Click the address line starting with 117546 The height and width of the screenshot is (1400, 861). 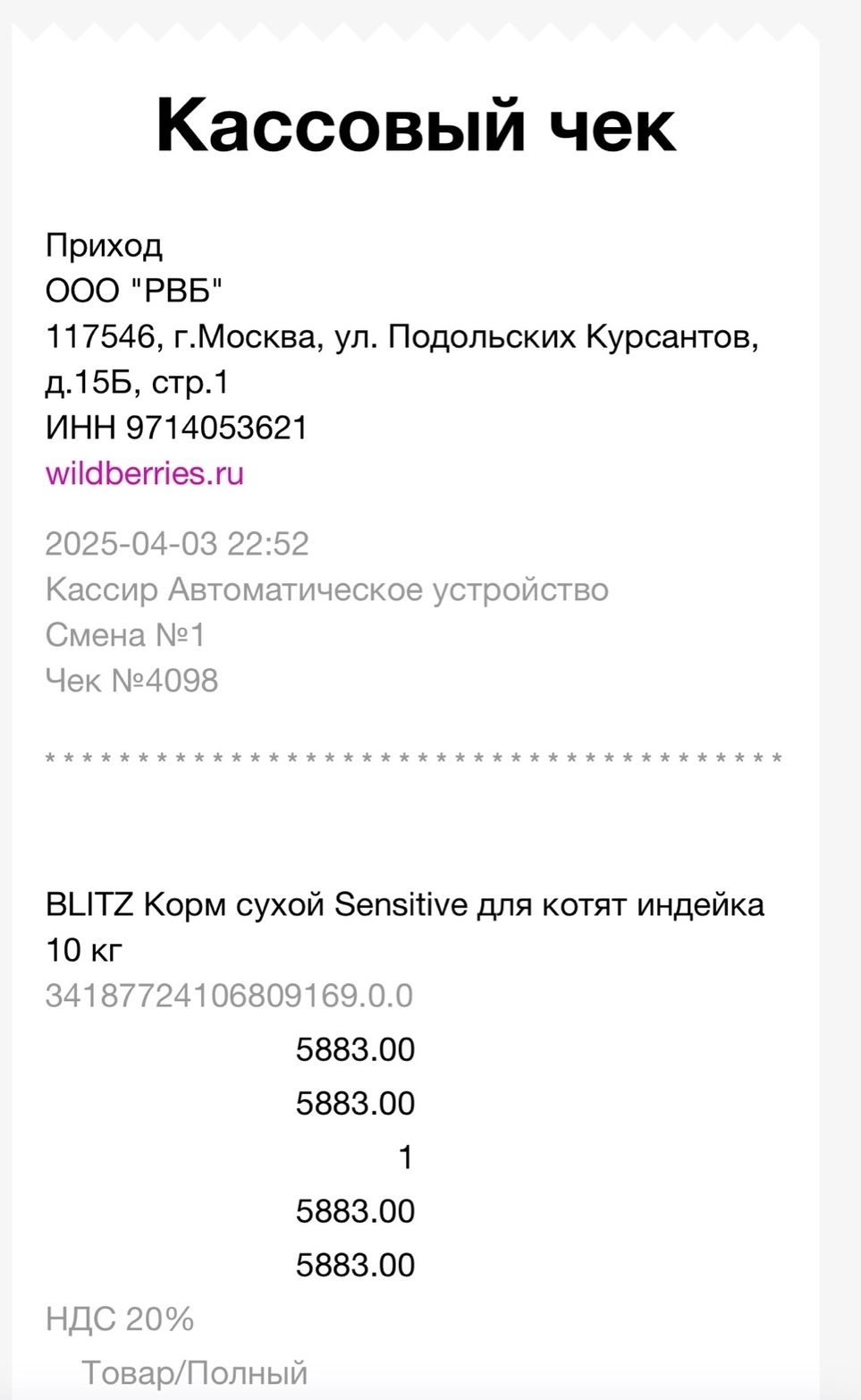point(401,337)
